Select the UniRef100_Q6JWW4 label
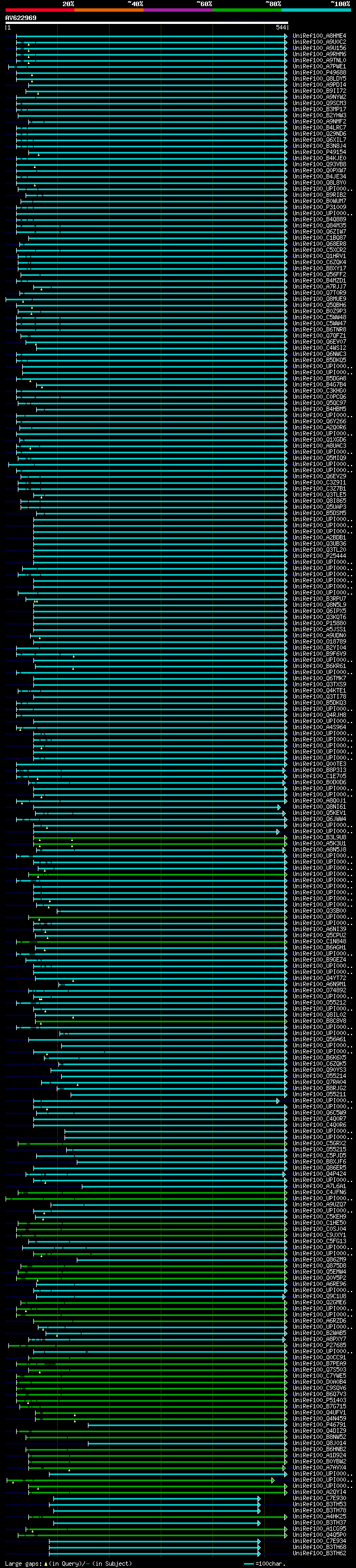 click(319, 819)
